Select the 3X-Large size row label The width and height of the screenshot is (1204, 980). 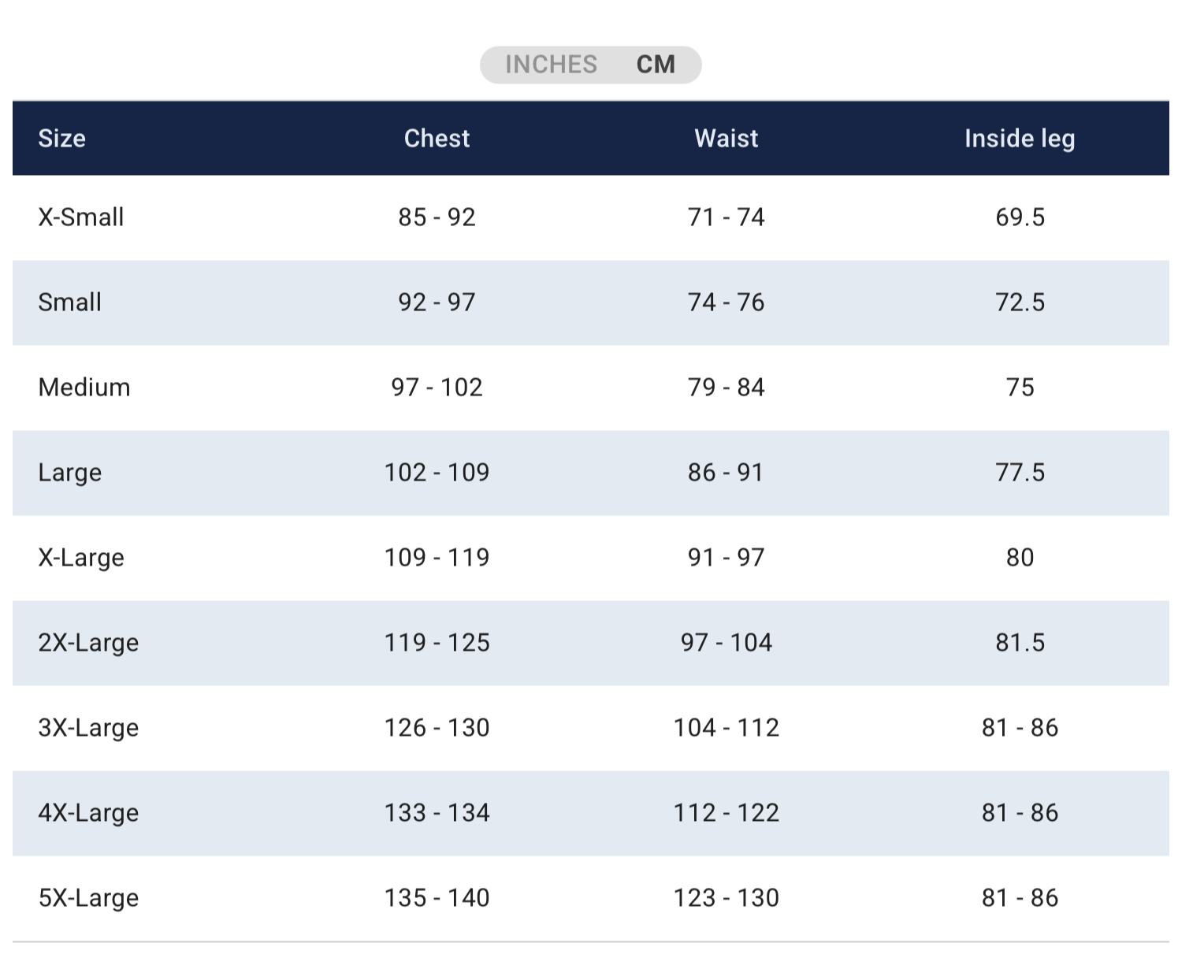[88, 728]
